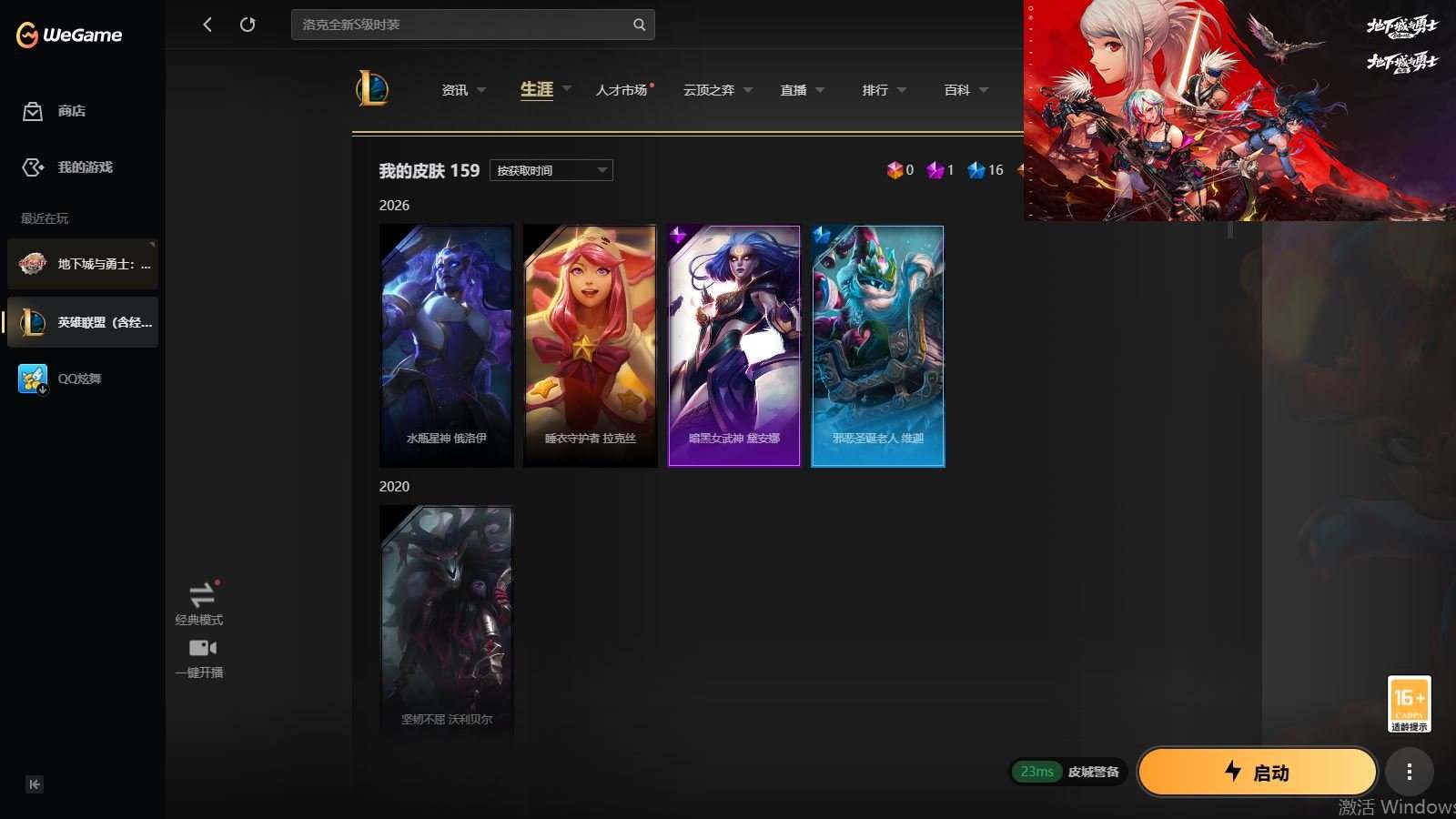Select the 皮城警备 server
The height and width of the screenshot is (819, 1456).
1093,772
